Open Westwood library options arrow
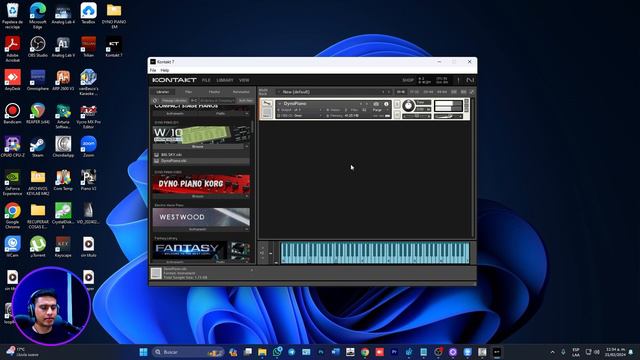The width and height of the screenshot is (640, 360). click(x=247, y=229)
